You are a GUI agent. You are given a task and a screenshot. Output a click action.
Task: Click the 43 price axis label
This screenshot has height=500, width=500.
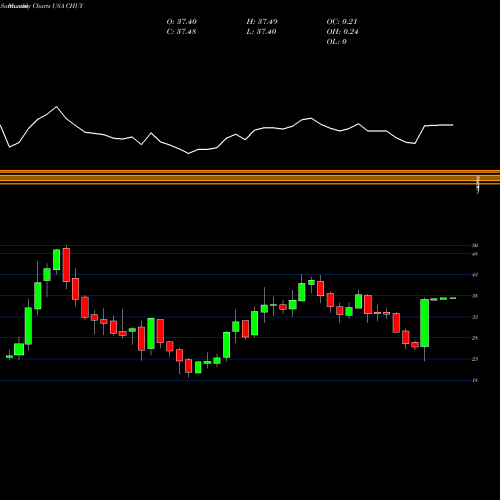point(475,275)
